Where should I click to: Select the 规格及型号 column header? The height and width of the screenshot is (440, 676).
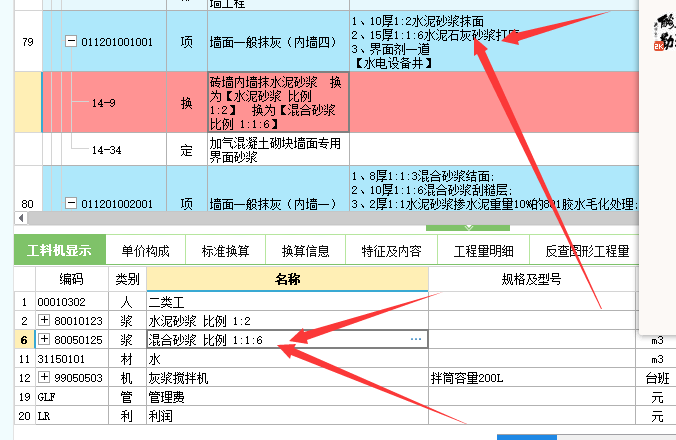click(532, 279)
